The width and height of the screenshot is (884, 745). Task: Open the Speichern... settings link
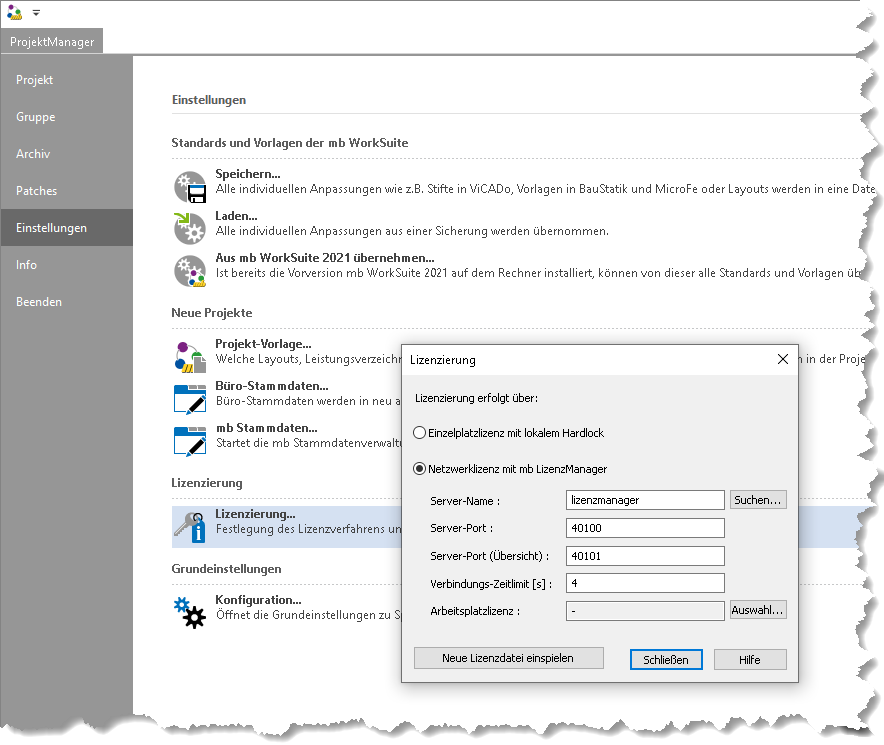tap(247, 174)
